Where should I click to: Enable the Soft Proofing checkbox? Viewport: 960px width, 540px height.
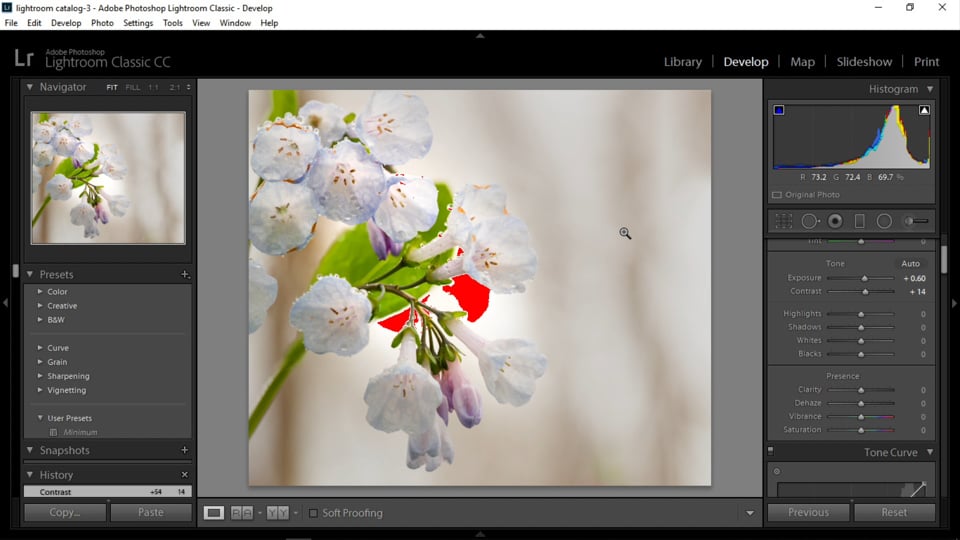(313, 513)
